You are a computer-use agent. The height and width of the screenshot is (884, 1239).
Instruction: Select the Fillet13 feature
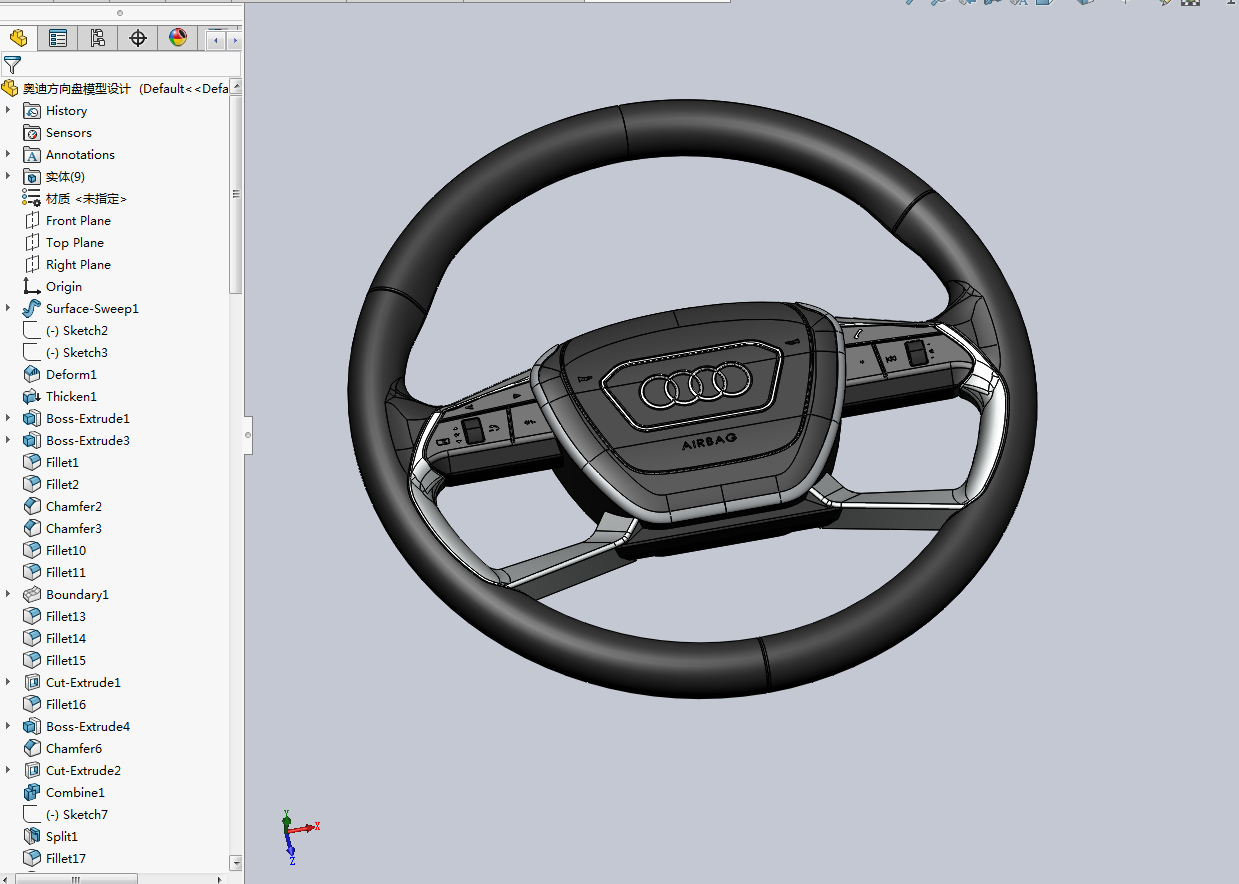[66, 617]
